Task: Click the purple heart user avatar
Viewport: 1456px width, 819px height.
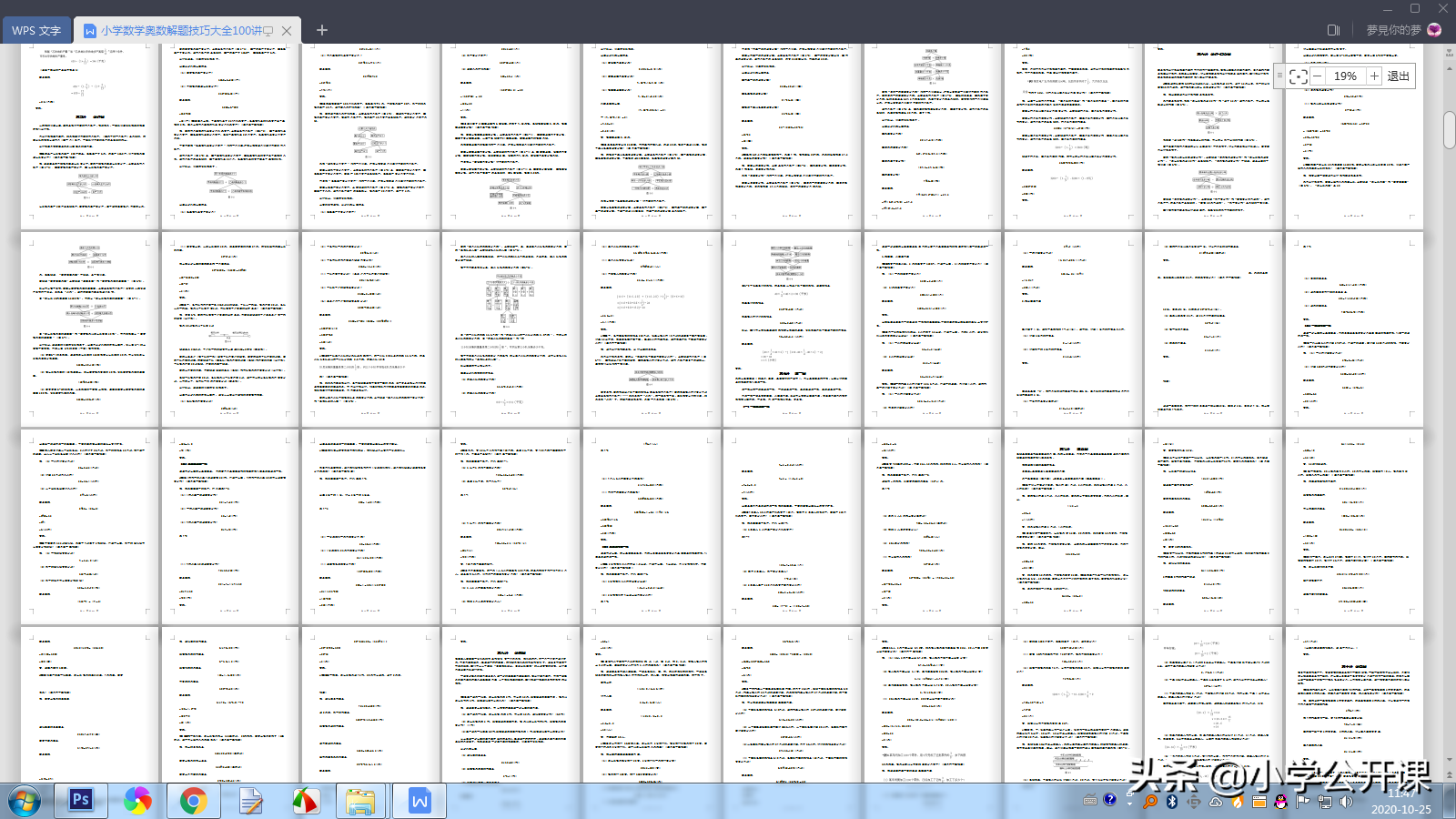Action: [1434, 30]
